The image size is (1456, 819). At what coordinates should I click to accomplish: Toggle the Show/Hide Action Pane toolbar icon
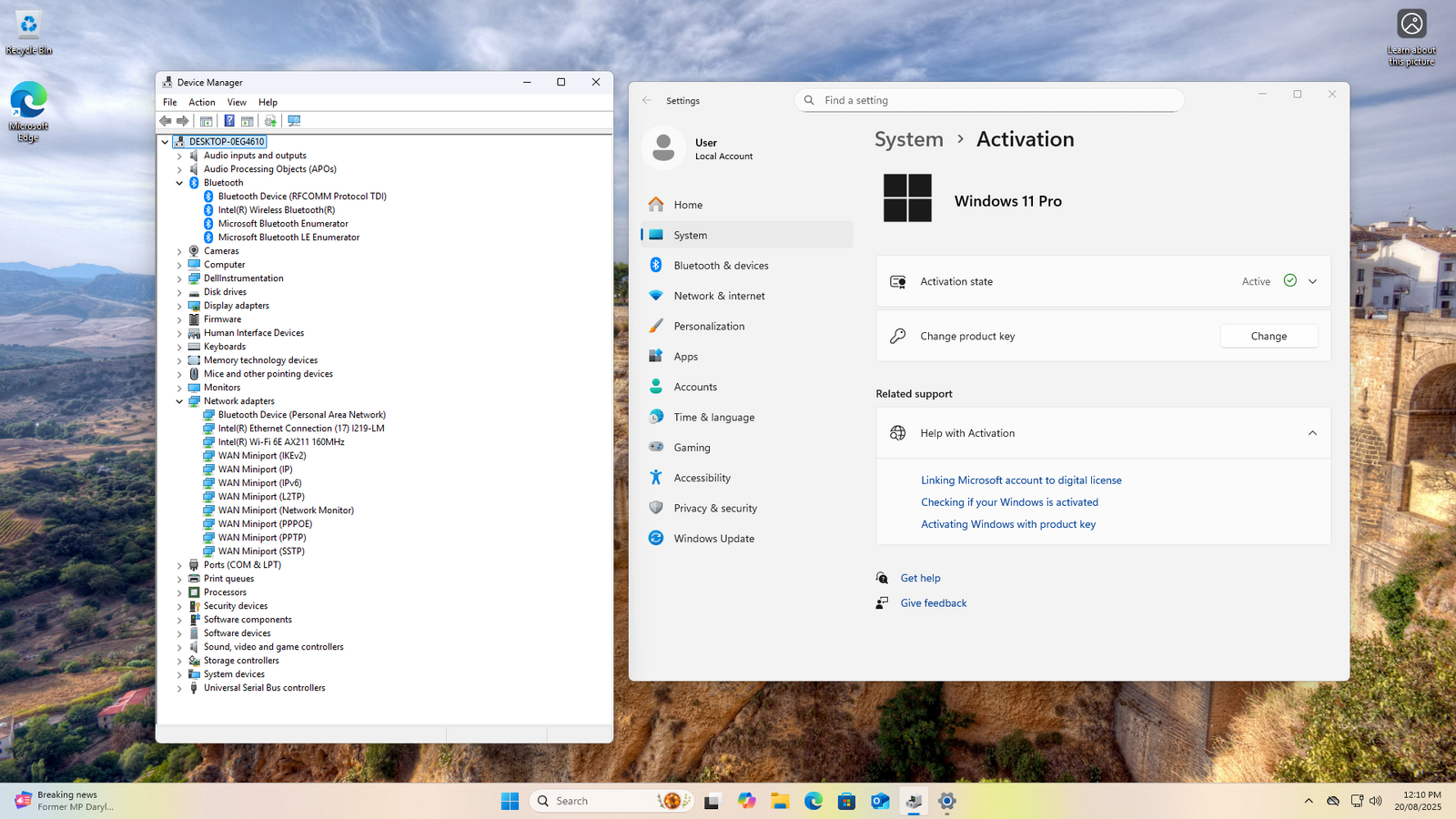tap(247, 121)
